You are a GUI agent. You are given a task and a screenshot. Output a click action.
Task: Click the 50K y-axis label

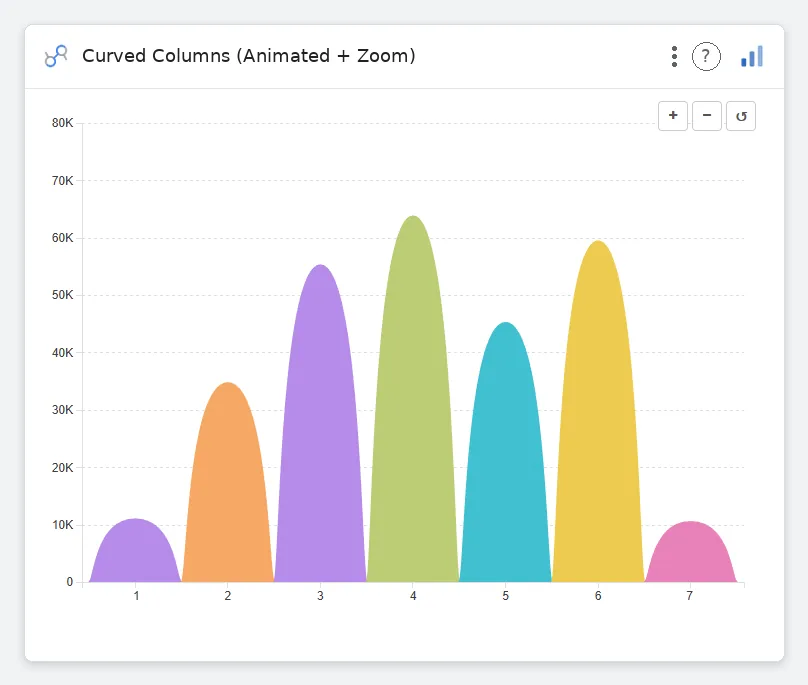(62, 295)
